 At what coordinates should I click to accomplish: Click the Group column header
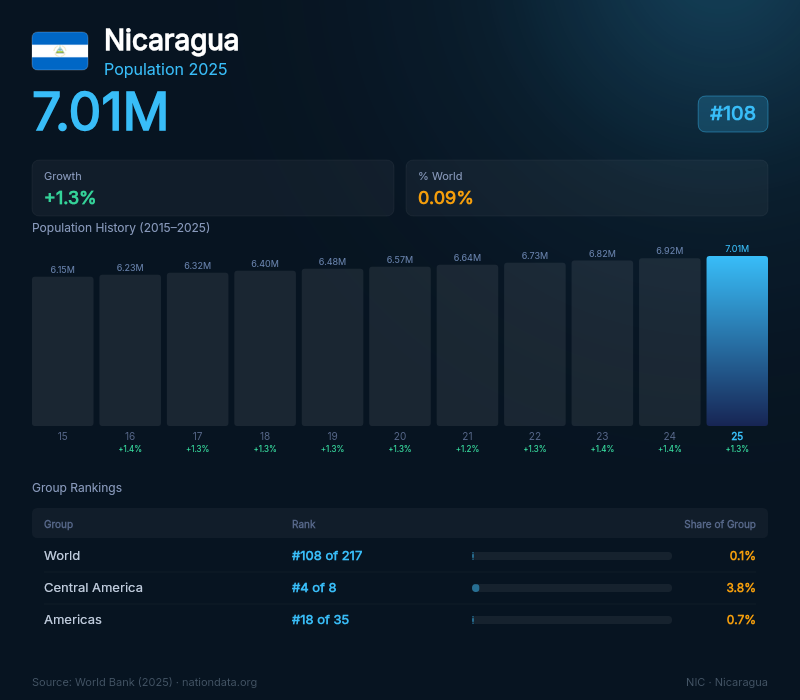tap(59, 524)
